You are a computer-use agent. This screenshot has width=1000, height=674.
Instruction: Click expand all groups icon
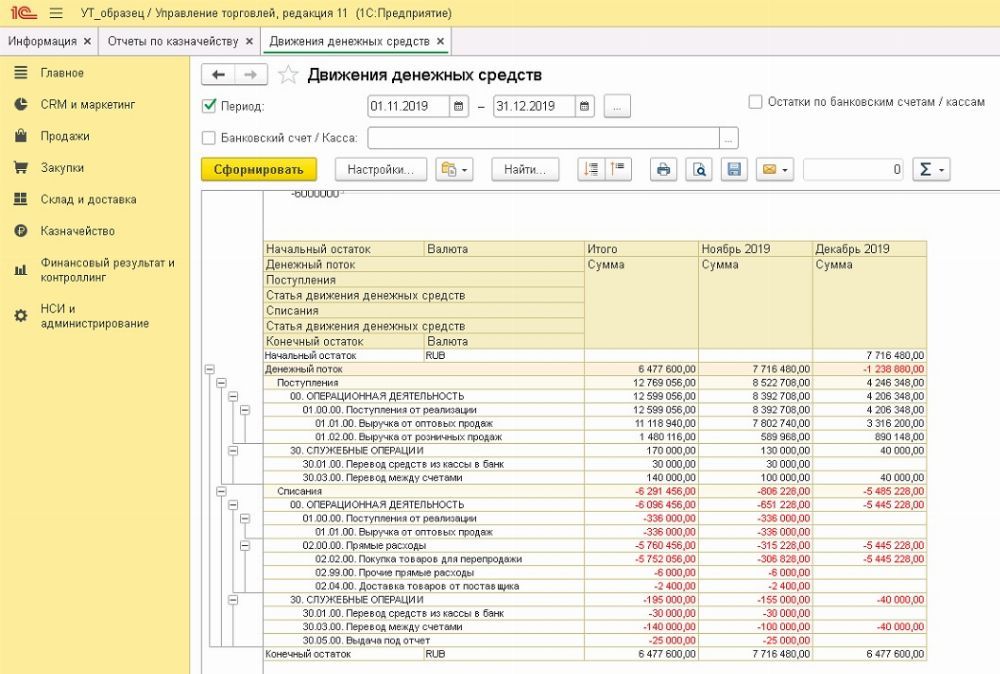tap(591, 170)
